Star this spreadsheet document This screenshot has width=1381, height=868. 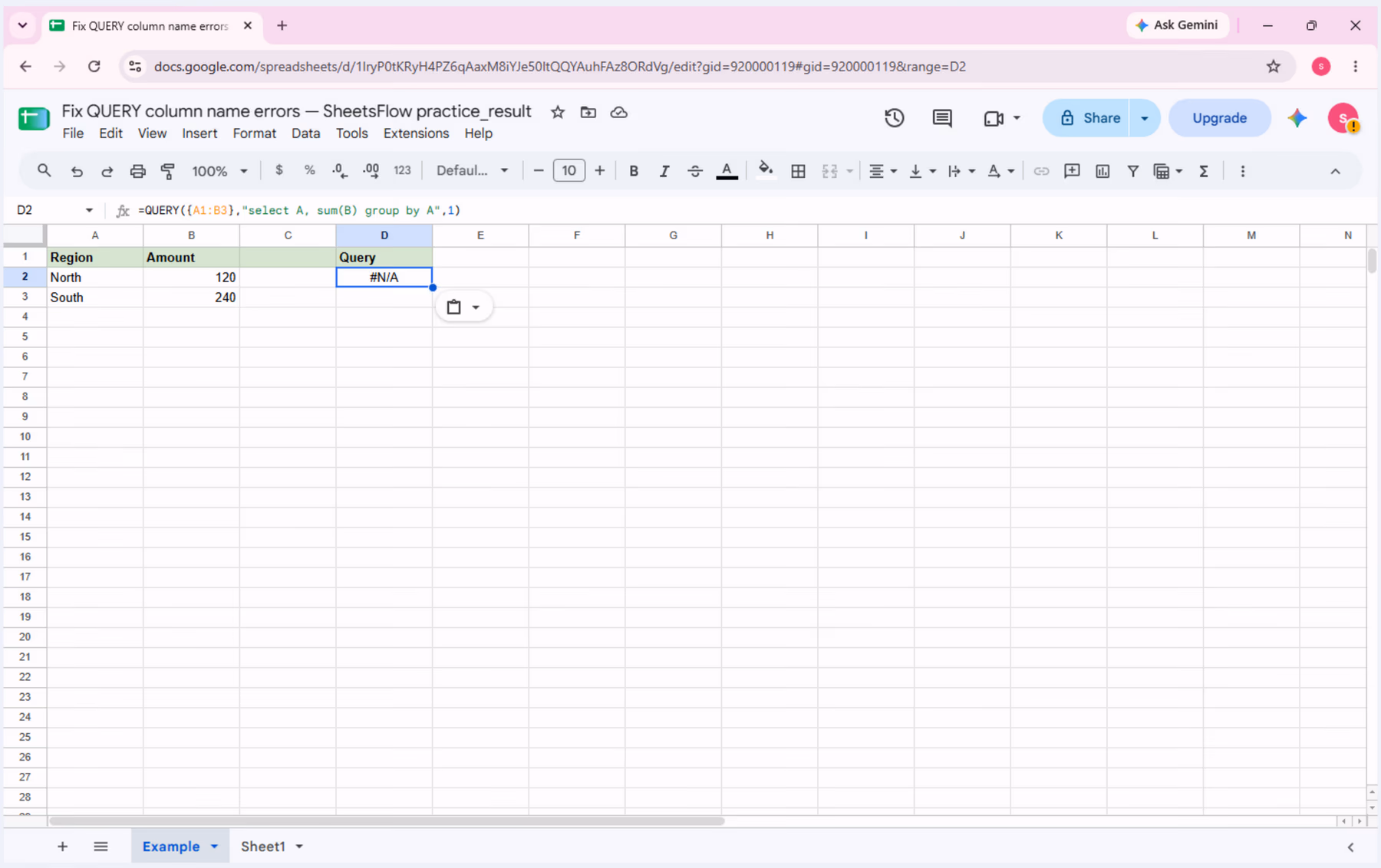[x=558, y=113]
